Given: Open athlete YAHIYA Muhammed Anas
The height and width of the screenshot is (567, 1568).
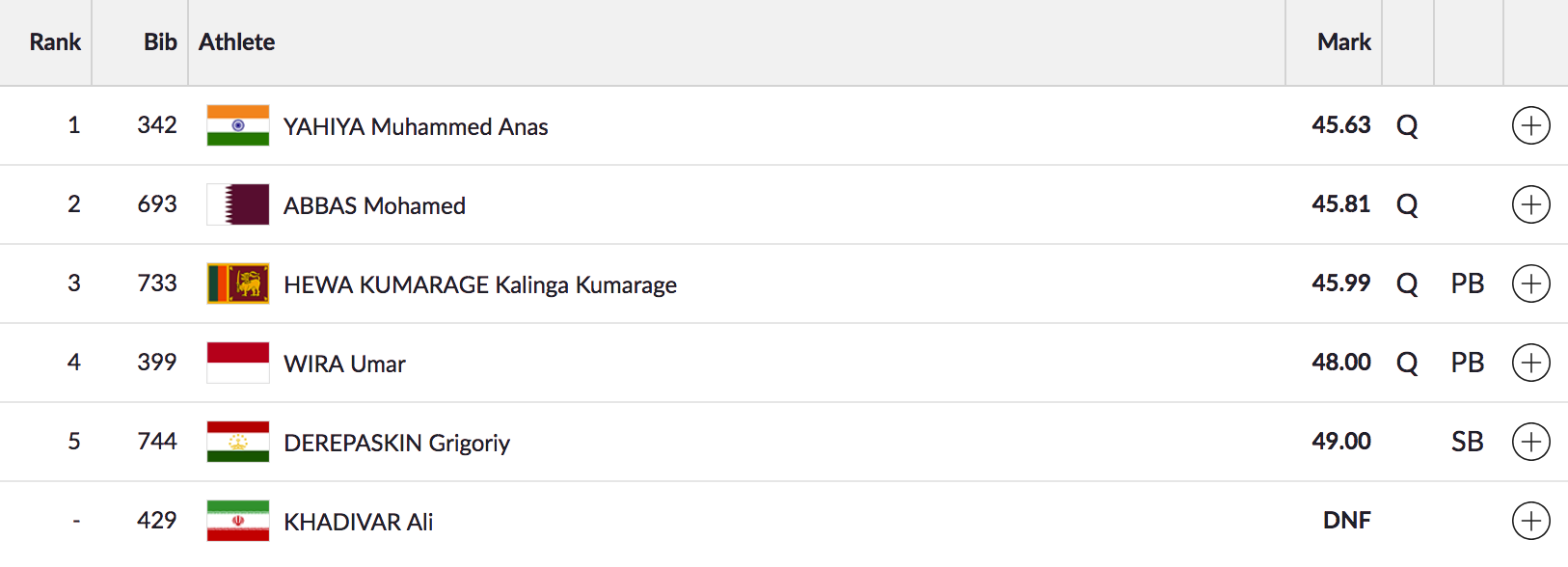Looking at the screenshot, I should click(x=416, y=126).
